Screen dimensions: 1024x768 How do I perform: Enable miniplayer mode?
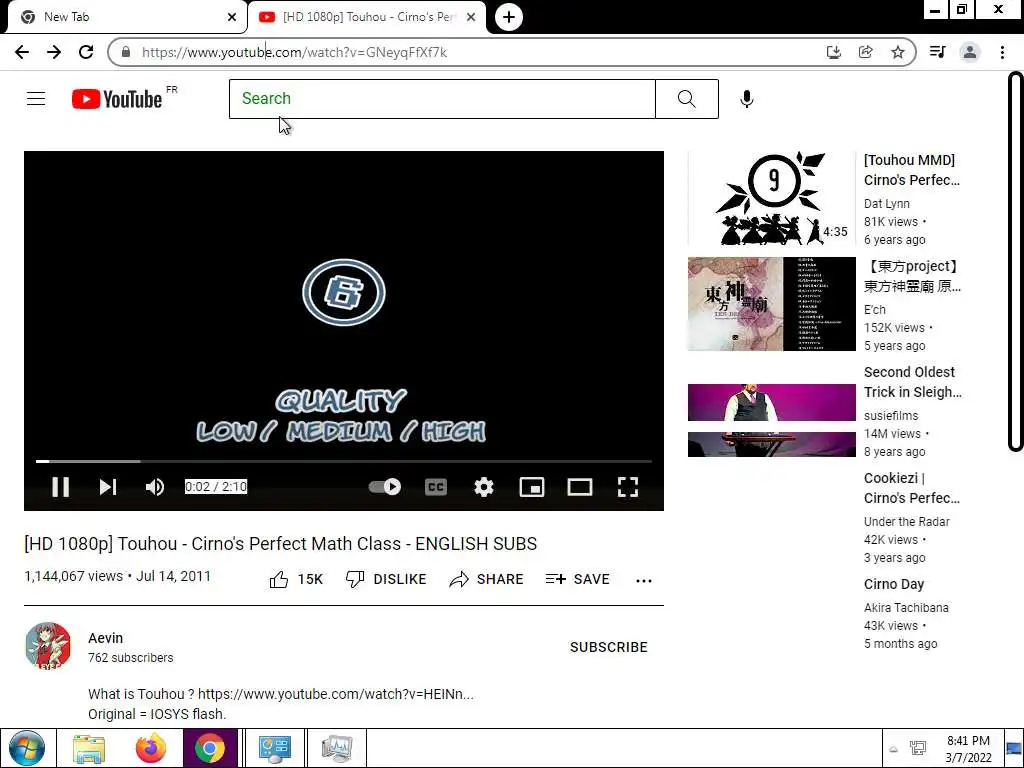click(x=532, y=487)
